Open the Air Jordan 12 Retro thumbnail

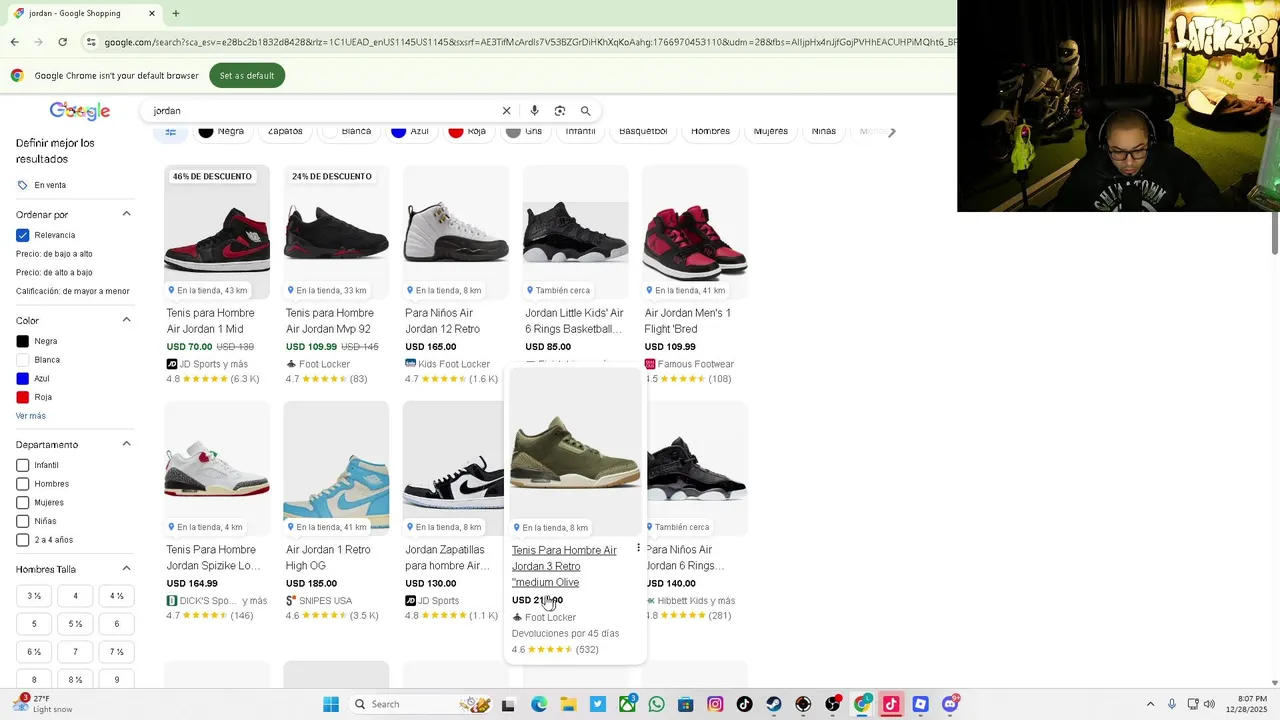point(456,231)
